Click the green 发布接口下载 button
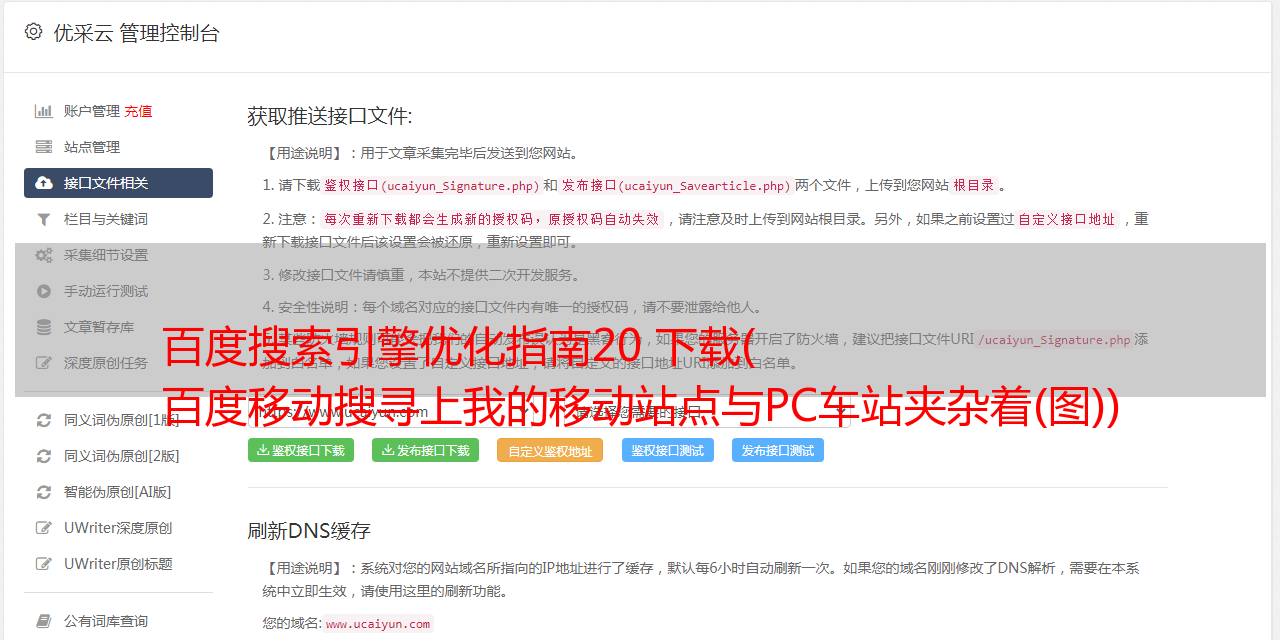1280x640 pixels. pyautogui.click(x=425, y=450)
